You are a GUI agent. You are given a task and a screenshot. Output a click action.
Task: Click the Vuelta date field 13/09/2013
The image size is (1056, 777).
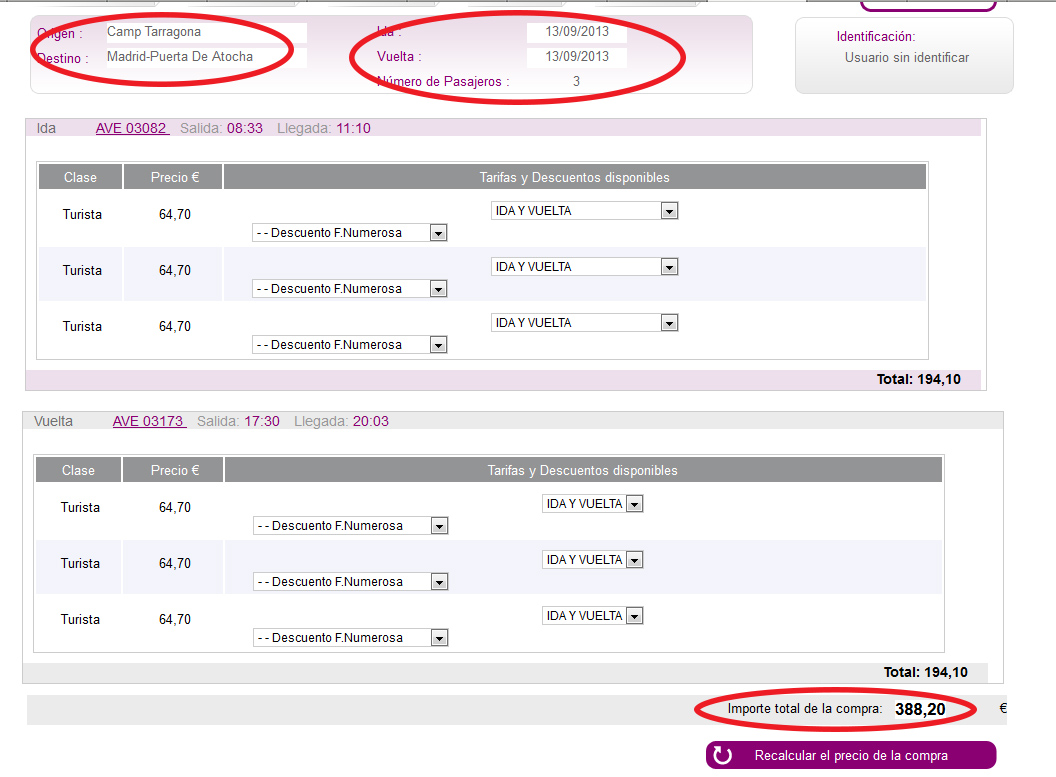click(x=576, y=57)
